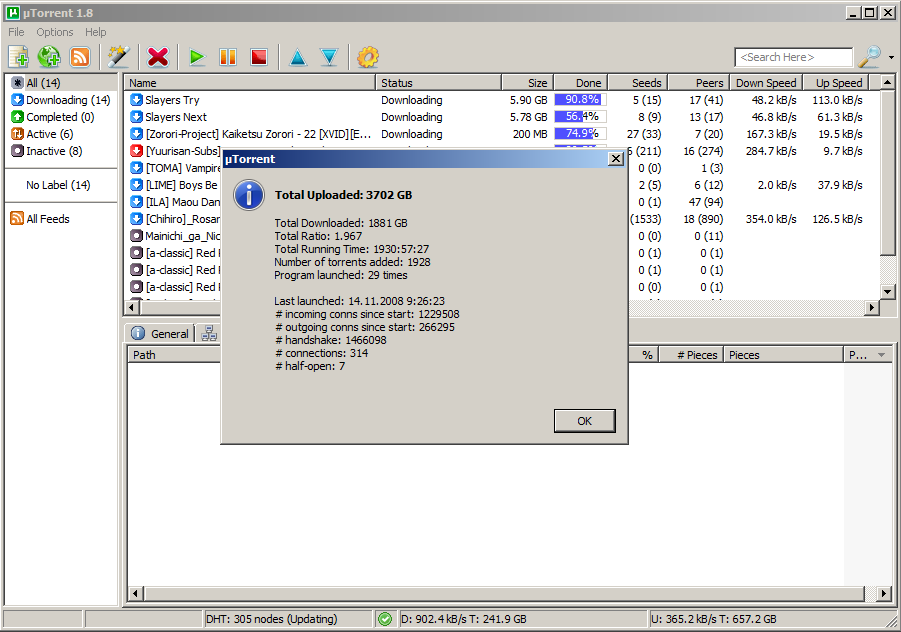The height and width of the screenshot is (632, 901).
Task: Click green network status check icon
Action: [385, 619]
